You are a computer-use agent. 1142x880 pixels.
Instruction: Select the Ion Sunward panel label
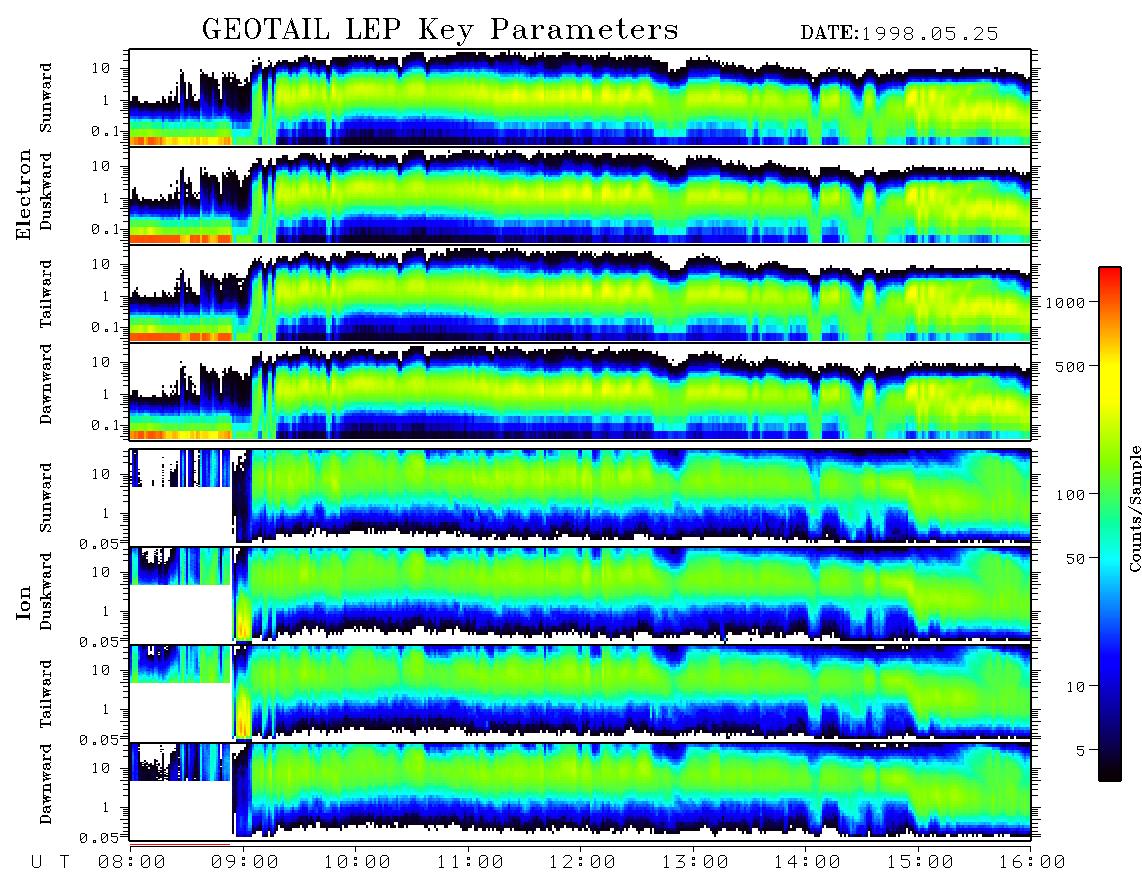point(46,497)
